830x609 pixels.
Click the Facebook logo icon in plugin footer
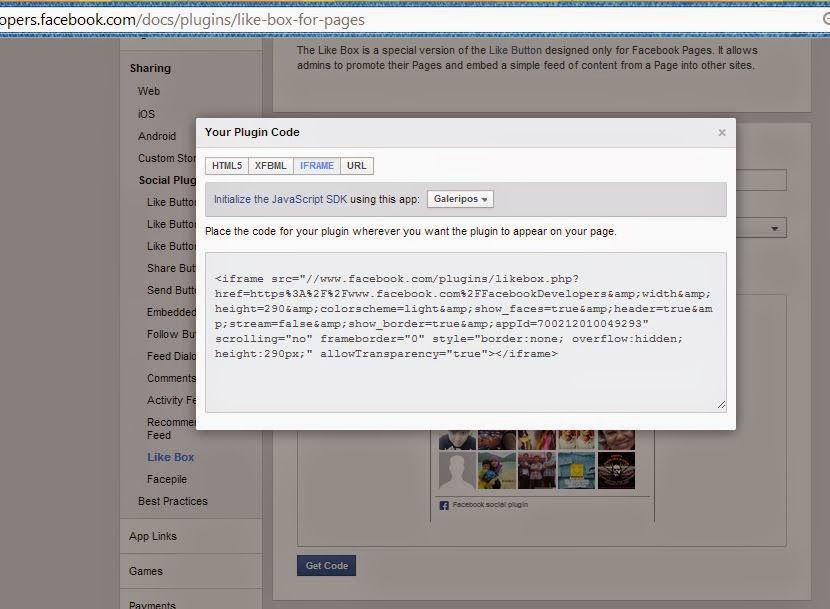[x=444, y=505]
